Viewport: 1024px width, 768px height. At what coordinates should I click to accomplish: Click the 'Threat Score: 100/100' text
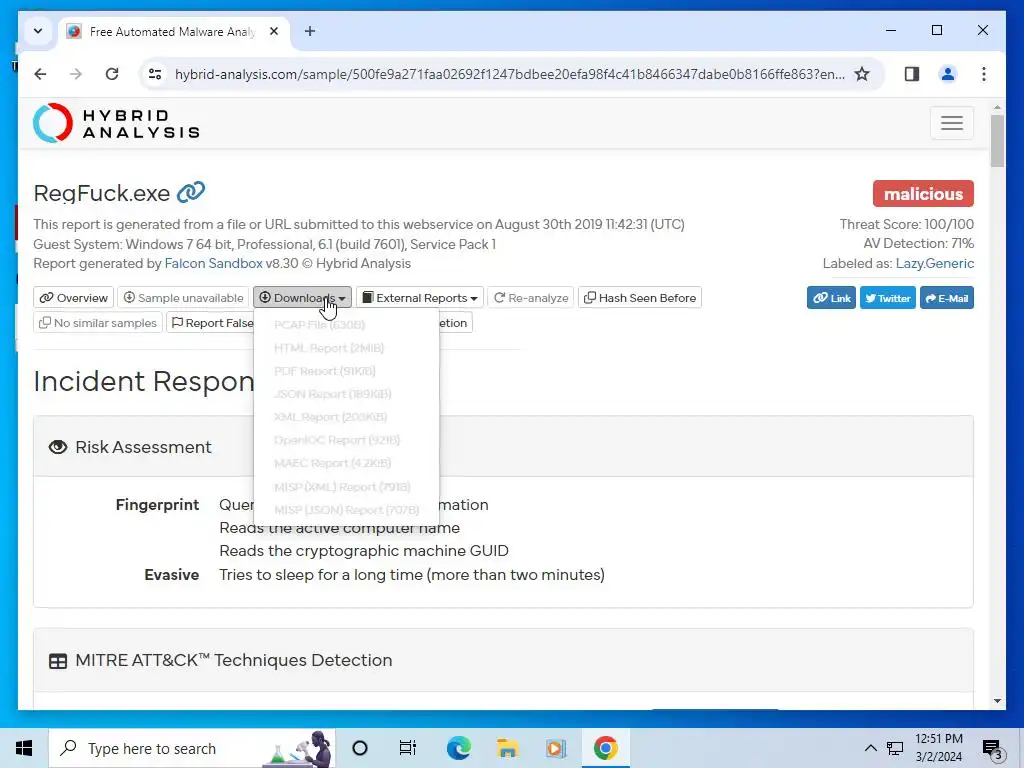coord(906,224)
